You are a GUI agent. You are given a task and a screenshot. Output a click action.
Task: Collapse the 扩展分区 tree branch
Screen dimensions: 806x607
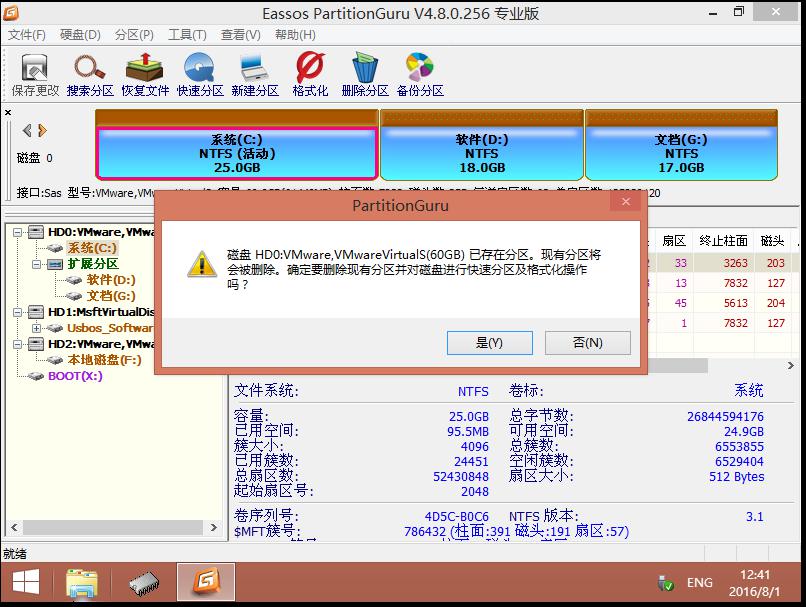click(37, 265)
